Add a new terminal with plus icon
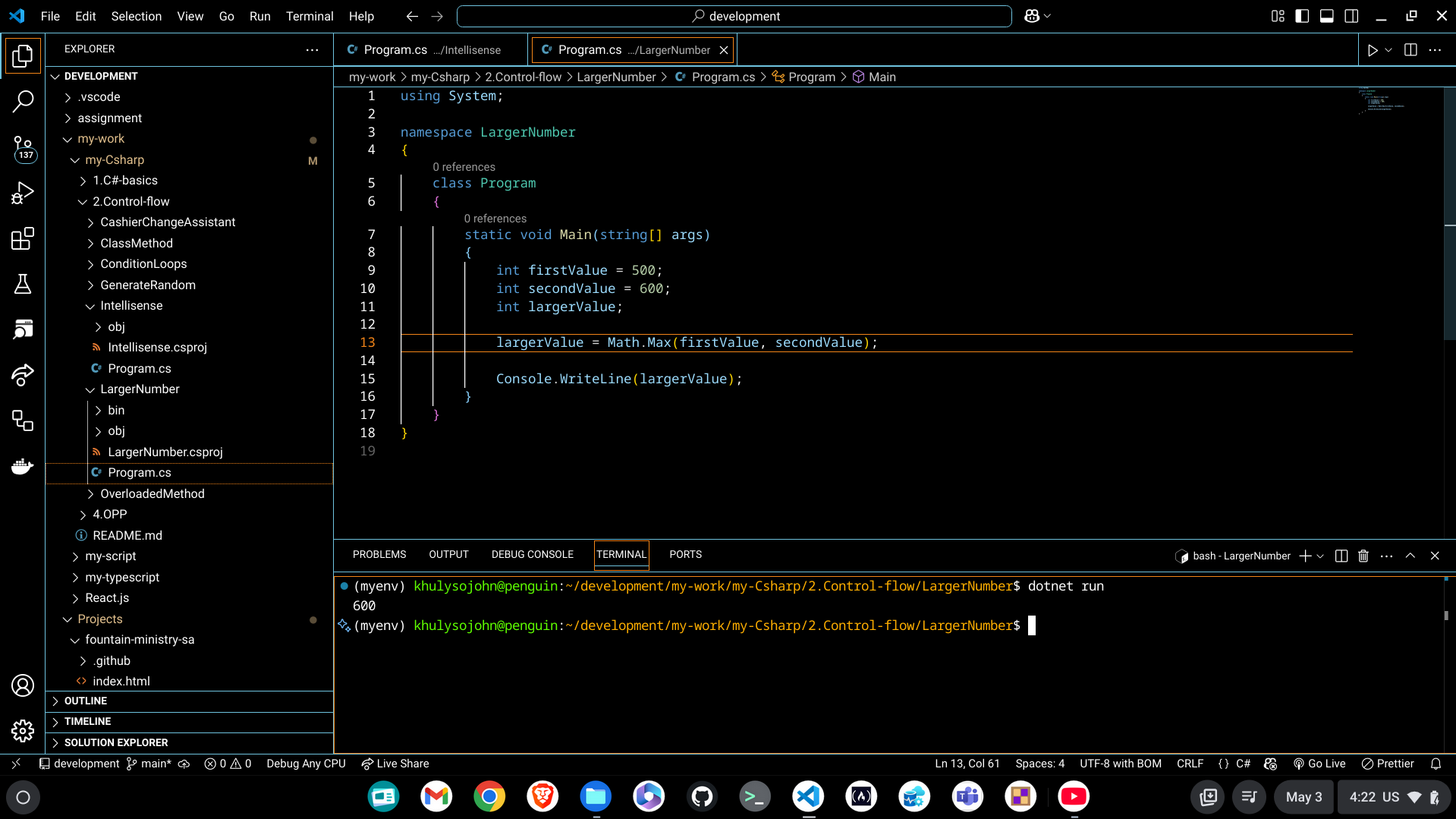 (1305, 556)
